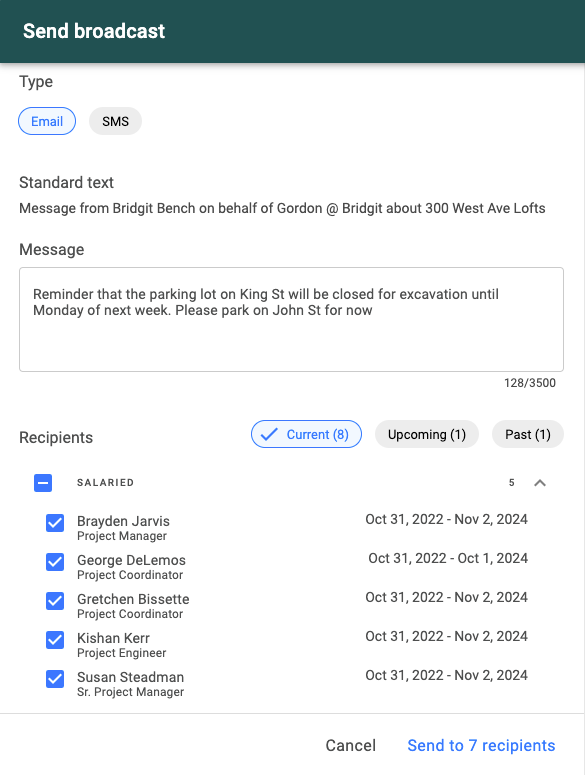The height and width of the screenshot is (775, 585).
Task: Click Send to 7 recipients
Action: [481, 745]
